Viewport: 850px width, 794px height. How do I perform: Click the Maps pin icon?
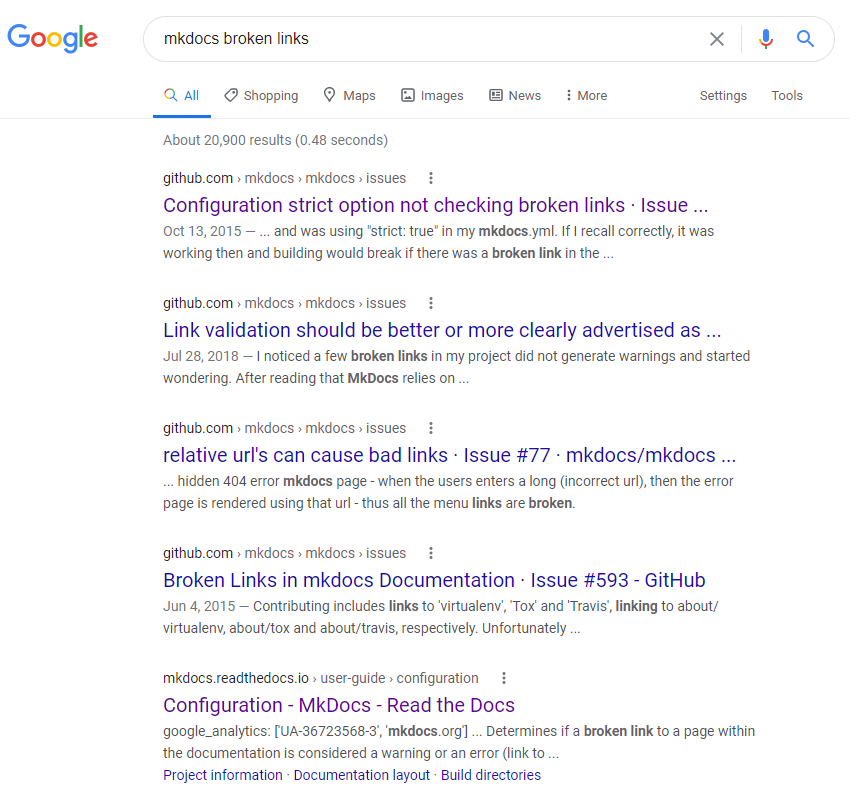click(329, 95)
